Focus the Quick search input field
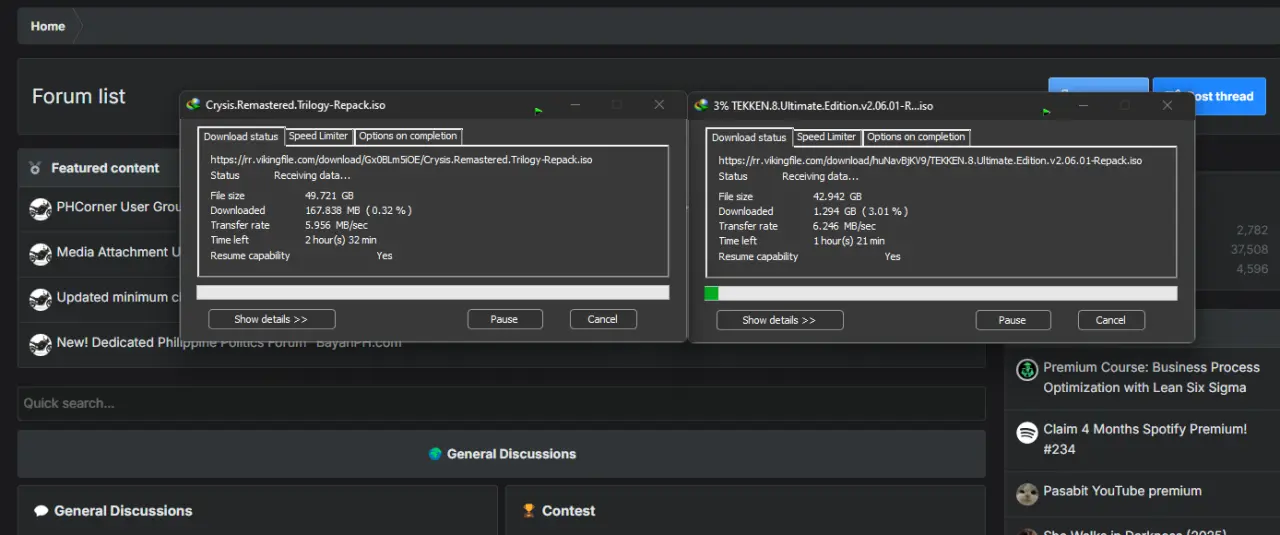This screenshot has height=535, width=1280. [x=501, y=403]
